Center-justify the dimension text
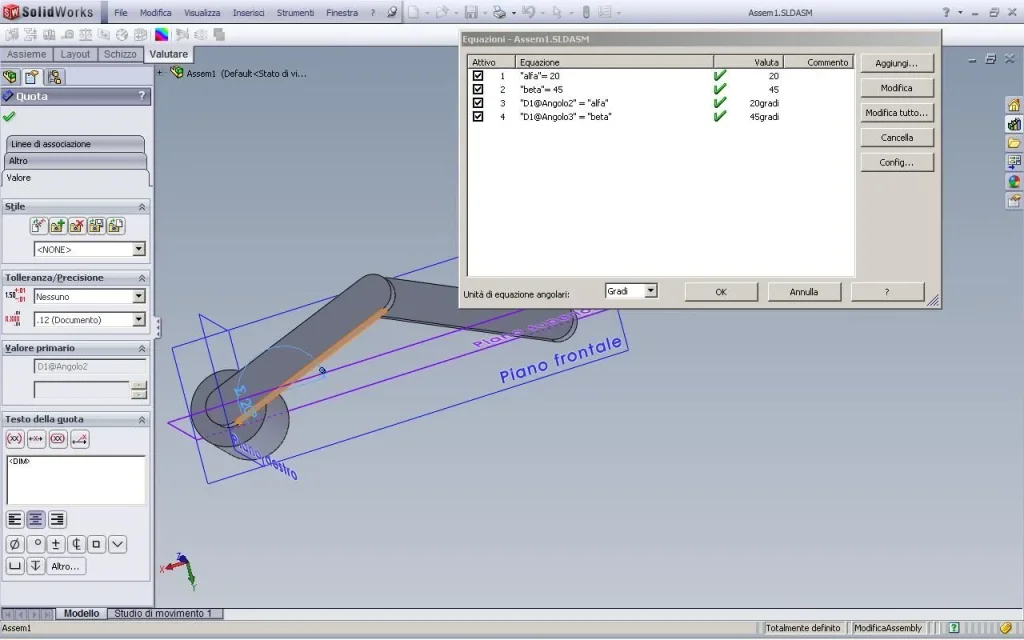The height and width of the screenshot is (640, 1024). (x=36, y=519)
